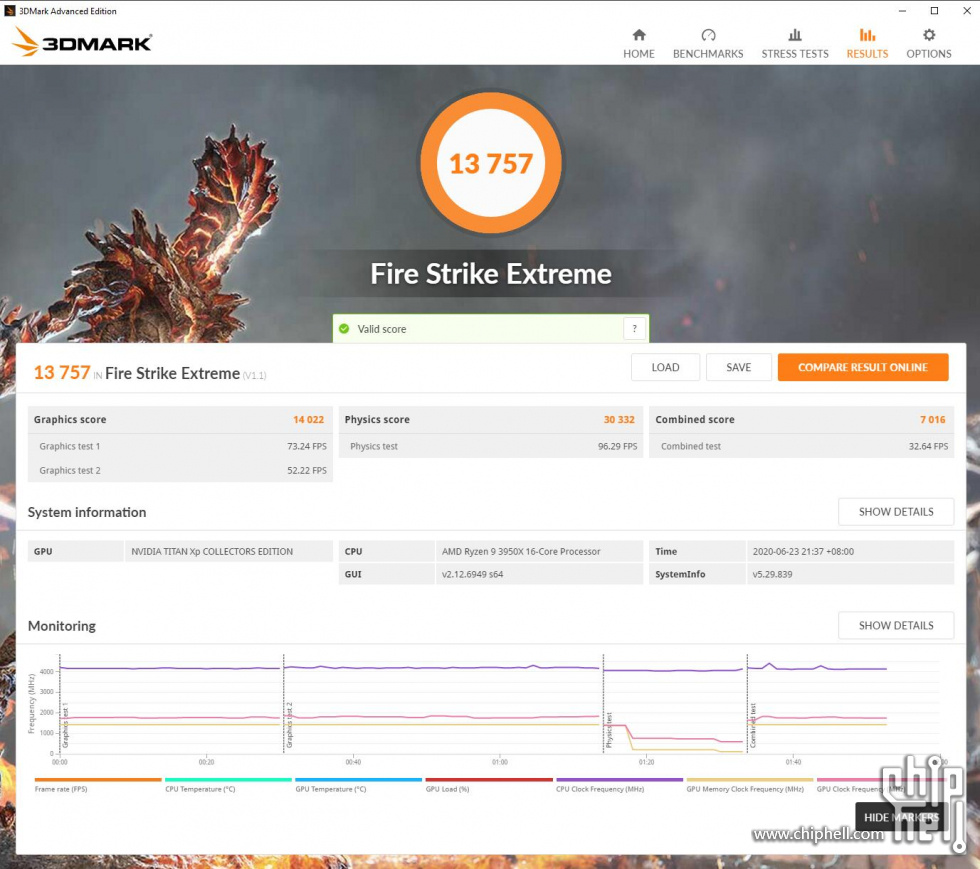Click the Fire Strike Extreme title heading

[x=491, y=274]
